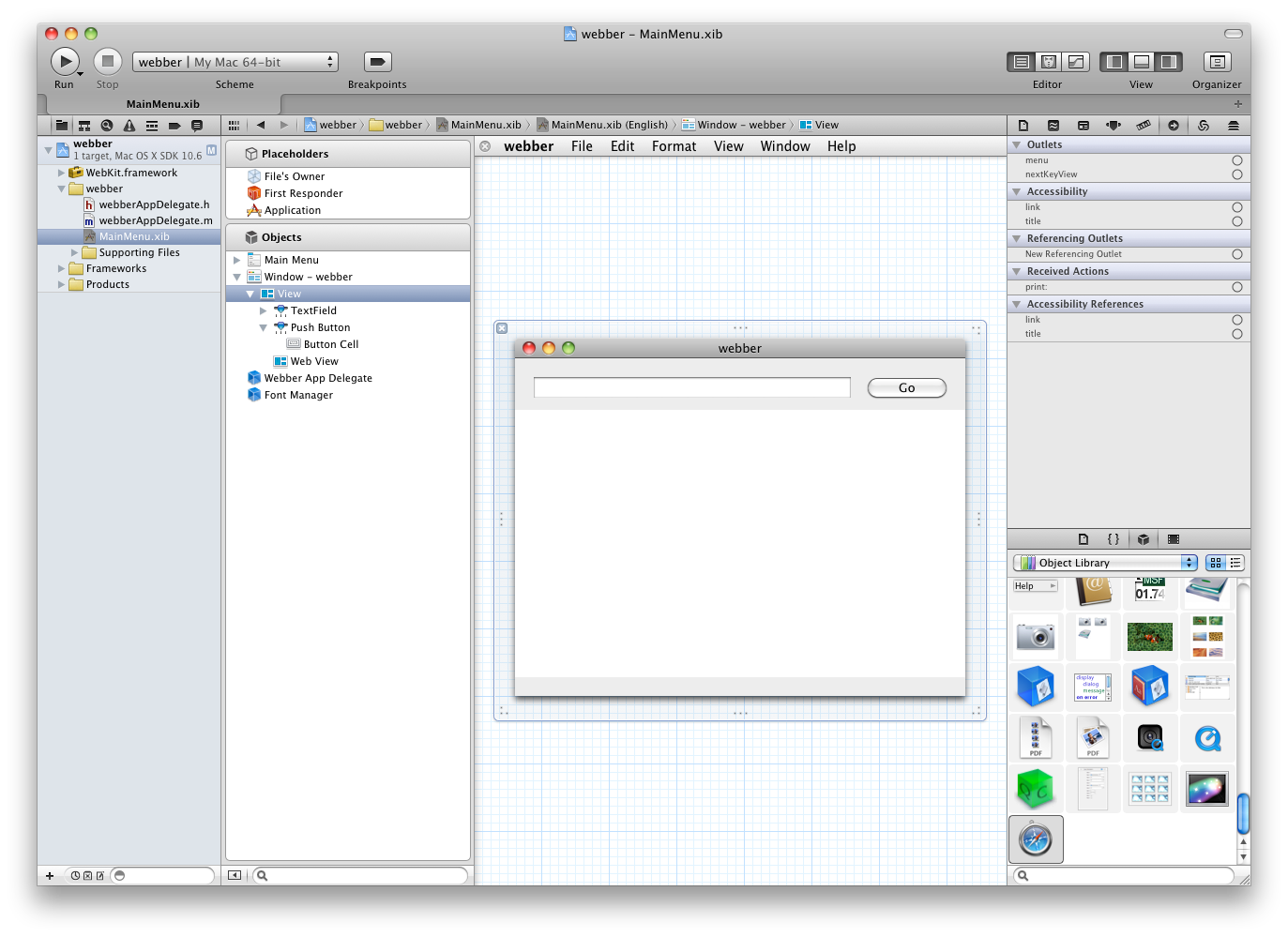
Task: Open the Connections inspector arrow icon
Action: click(x=1174, y=125)
